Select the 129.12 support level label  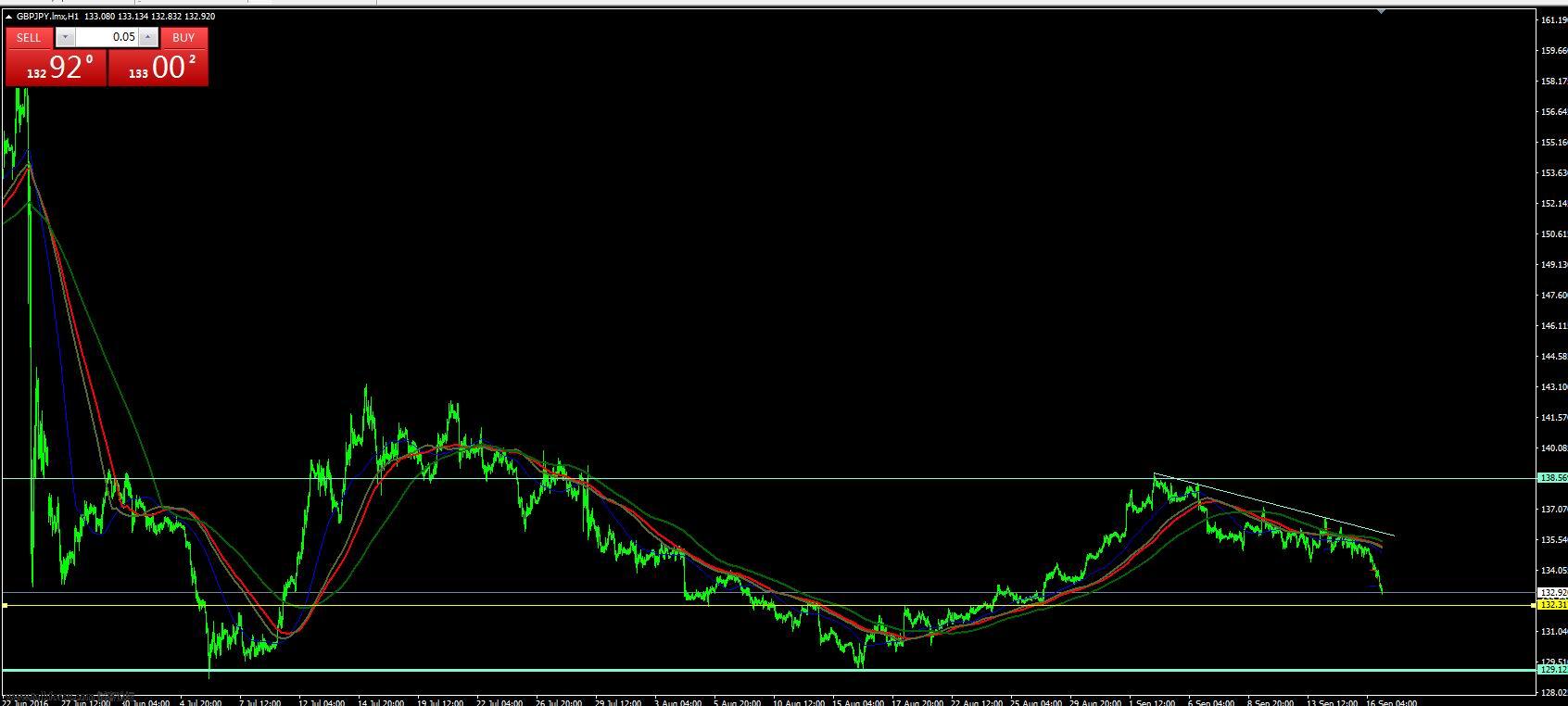coord(1552,669)
